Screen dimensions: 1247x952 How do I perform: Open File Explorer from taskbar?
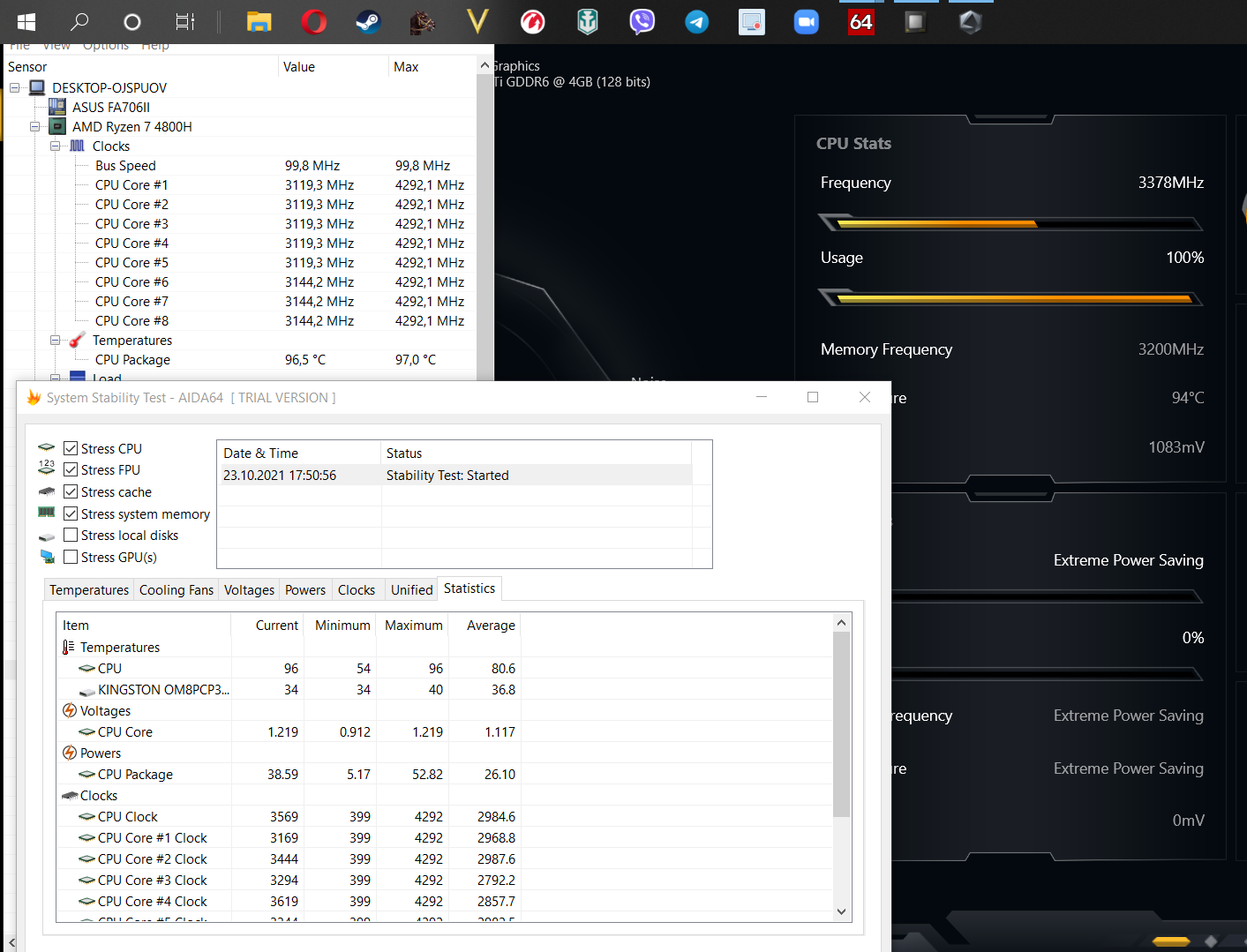point(259,22)
